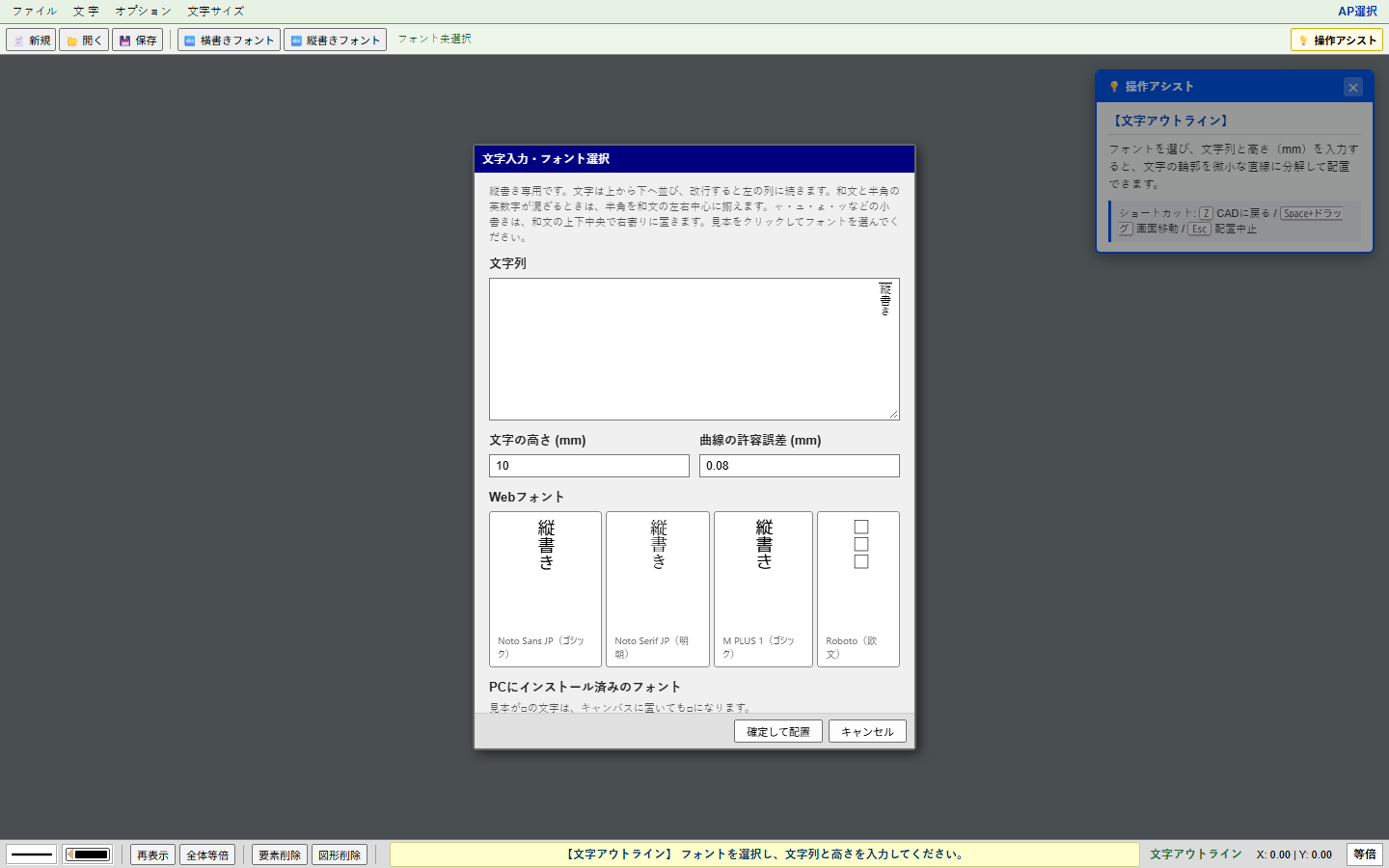Image resolution: width=1389 pixels, height=868 pixels.
Task: Click the 要素削除 button
Action: pyautogui.click(x=280, y=854)
